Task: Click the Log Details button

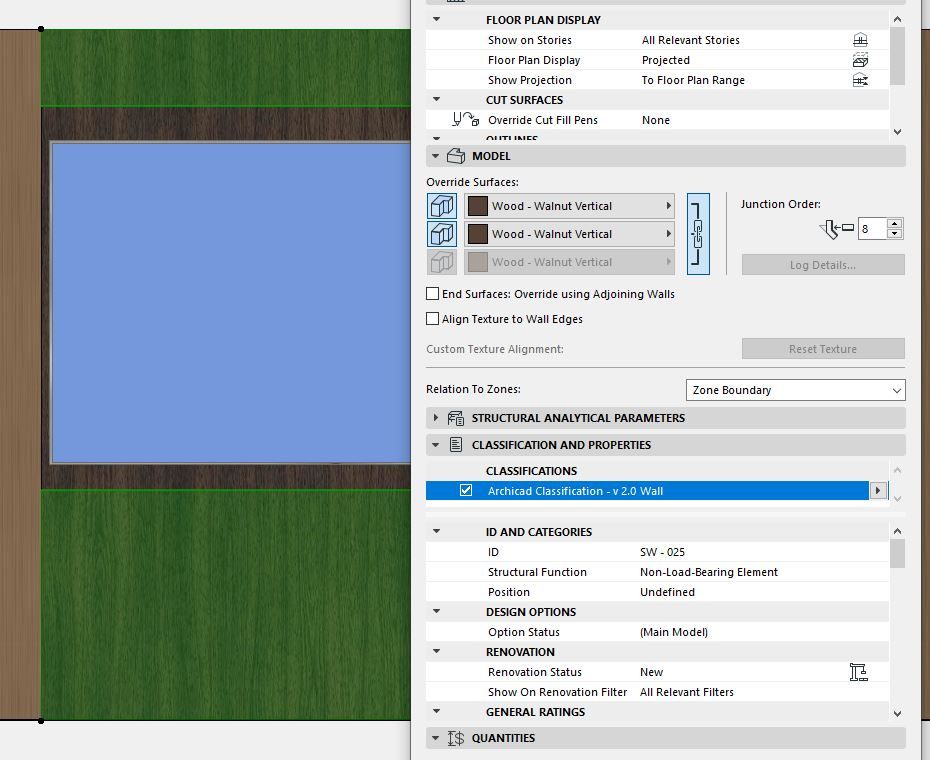Action: tap(823, 265)
